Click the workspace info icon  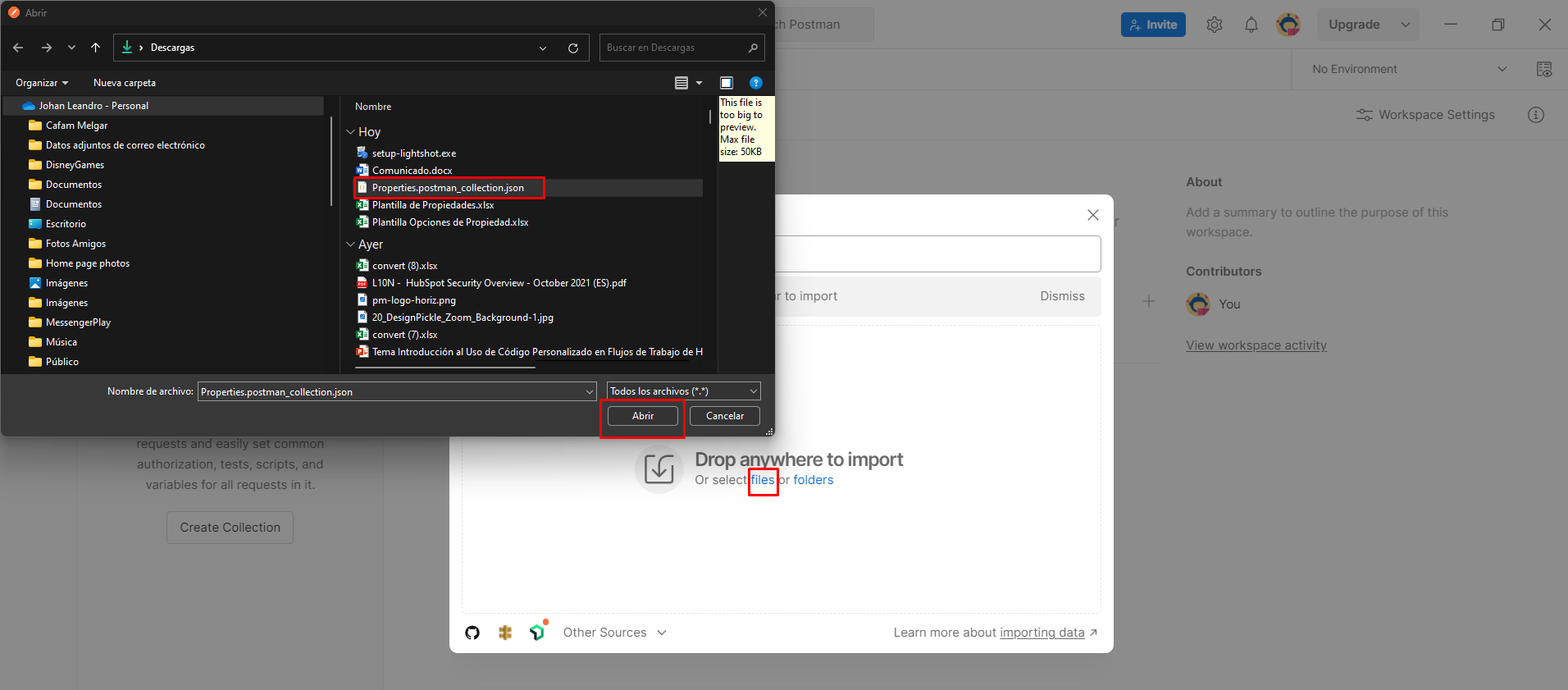coord(1536,115)
